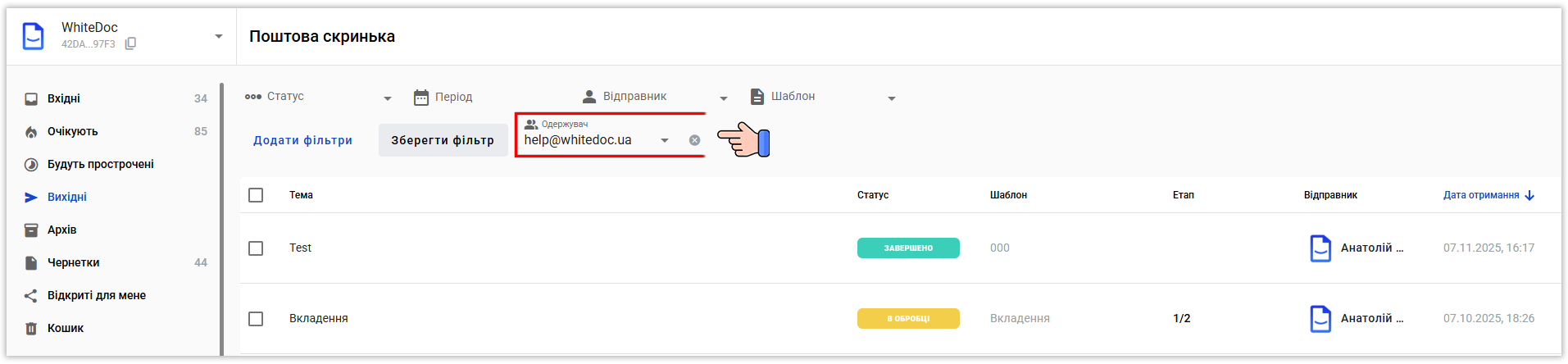1568x364 pixels.
Task: Expand the Статус filter dropdown
Action: (x=388, y=98)
